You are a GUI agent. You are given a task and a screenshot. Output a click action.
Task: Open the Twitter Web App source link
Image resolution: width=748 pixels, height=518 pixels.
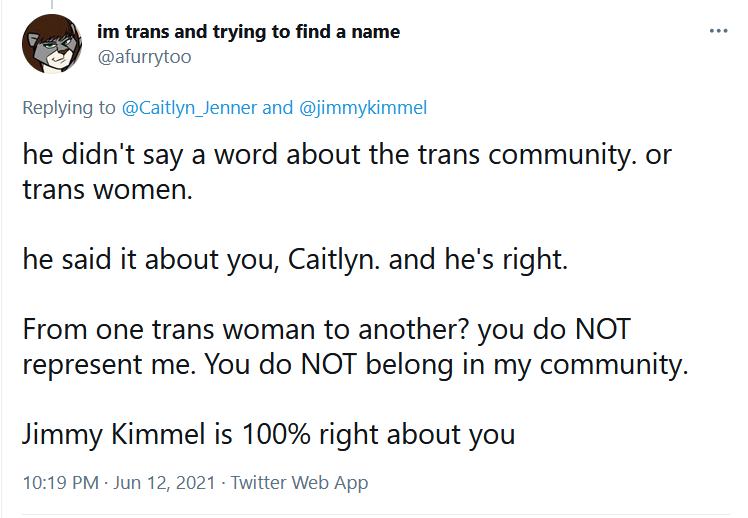coord(300,483)
